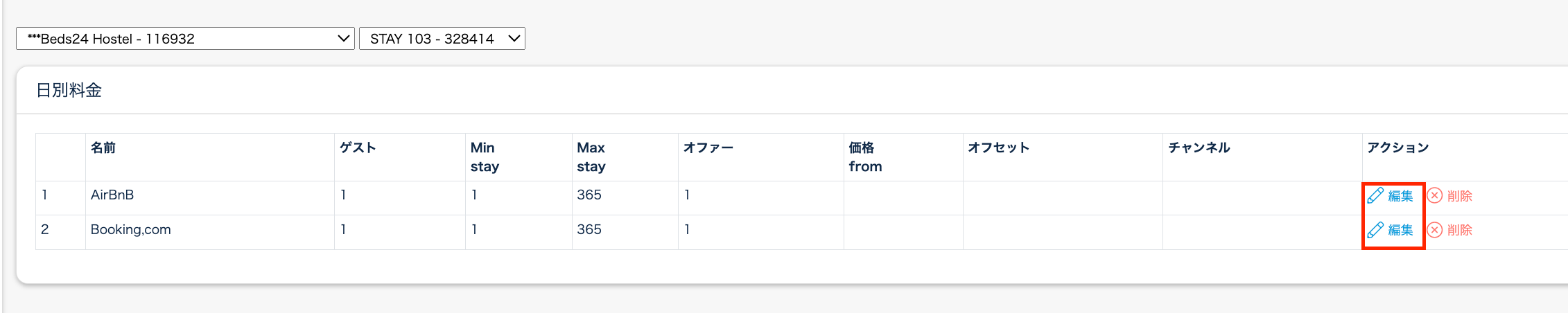
Task: Open the Beds24 Hostel property dropdown
Action: tap(185, 39)
